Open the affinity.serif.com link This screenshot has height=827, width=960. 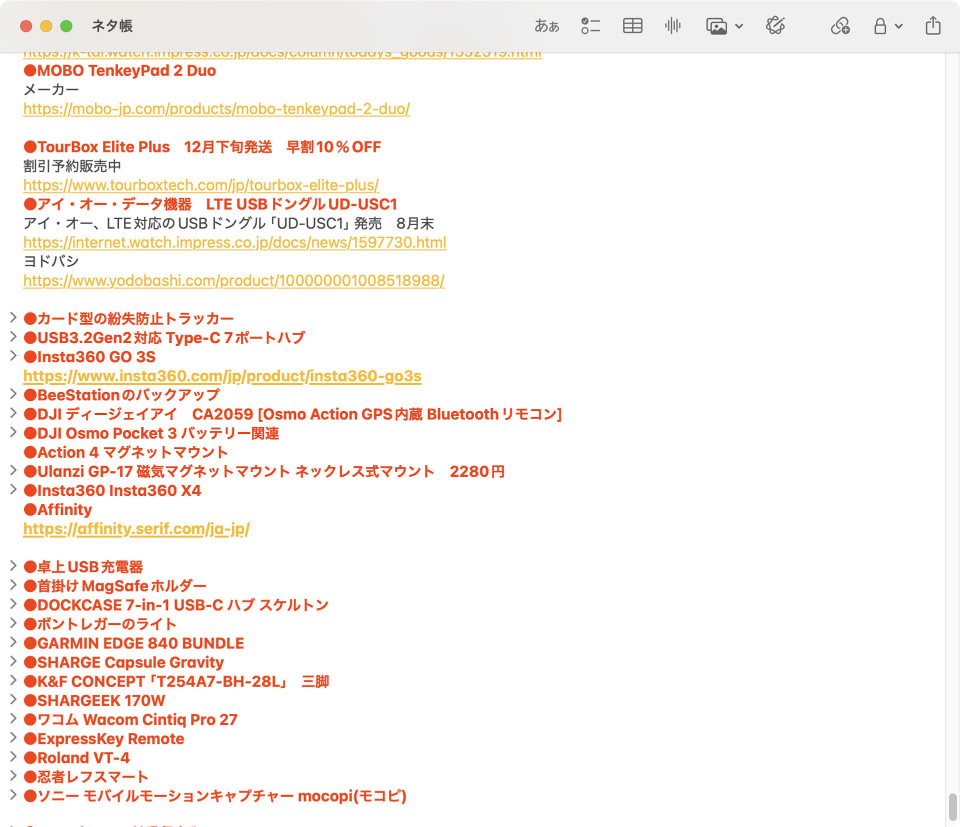pyautogui.click(x=137, y=529)
